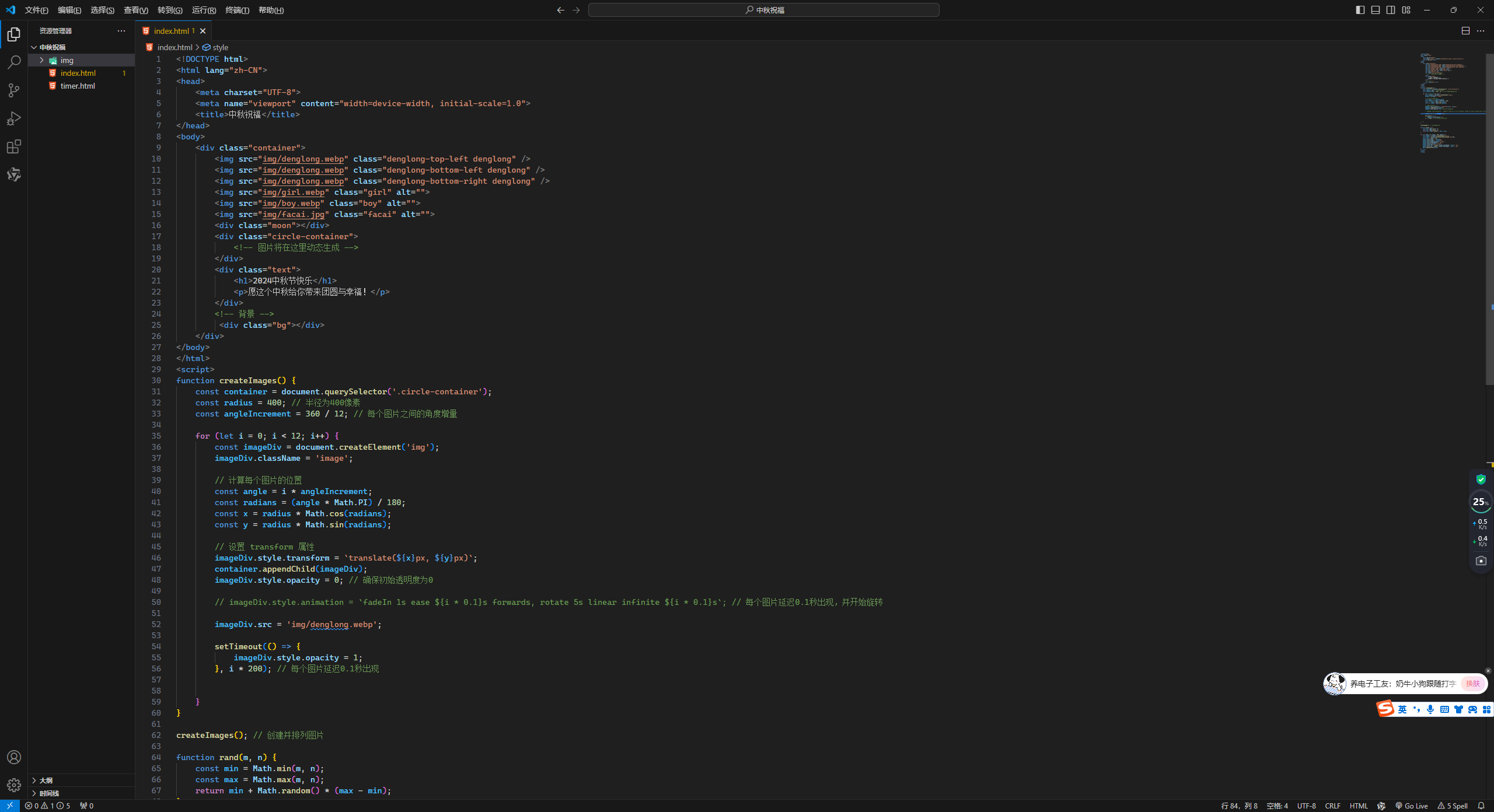This screenshot has height=812, width=1494.
Task: Open the Search view in activity bar
Action: click(x=14, y=62)
